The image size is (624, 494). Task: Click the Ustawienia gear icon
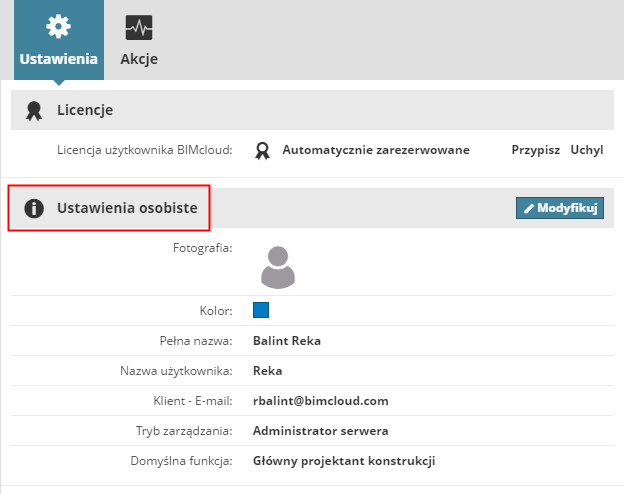click(59, 26)
